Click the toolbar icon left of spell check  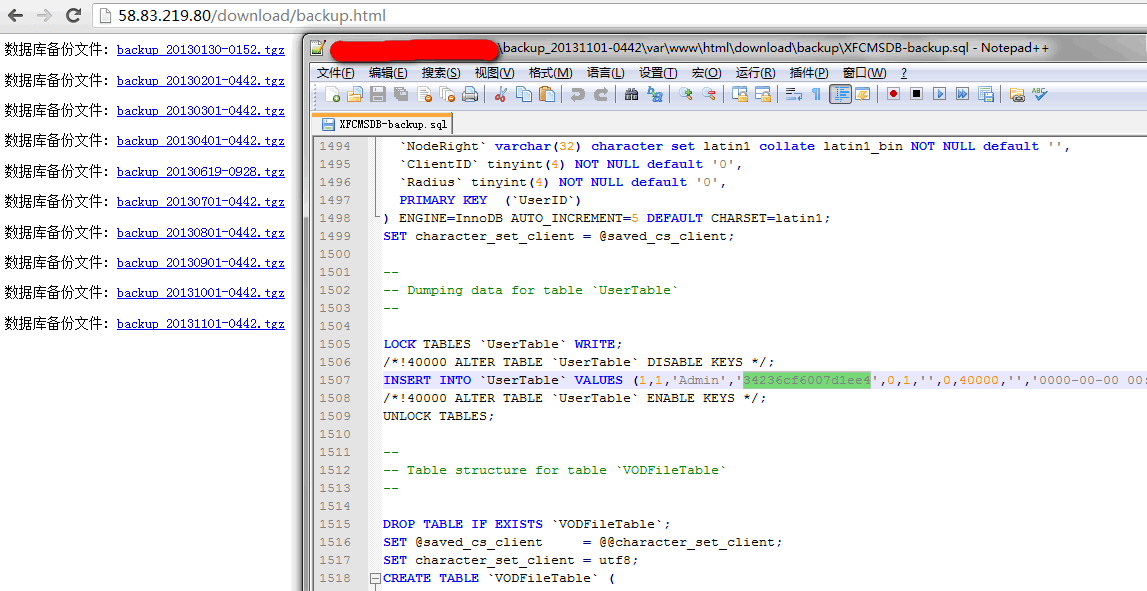click(x=1017, y=94)
